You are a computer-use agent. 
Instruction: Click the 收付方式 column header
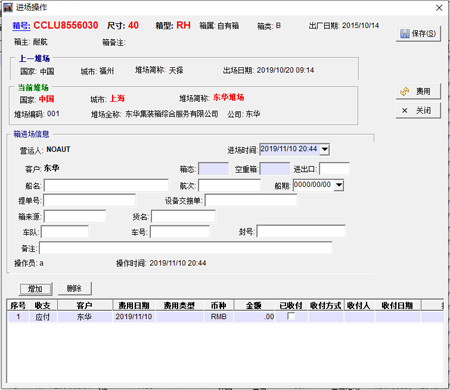326,305
